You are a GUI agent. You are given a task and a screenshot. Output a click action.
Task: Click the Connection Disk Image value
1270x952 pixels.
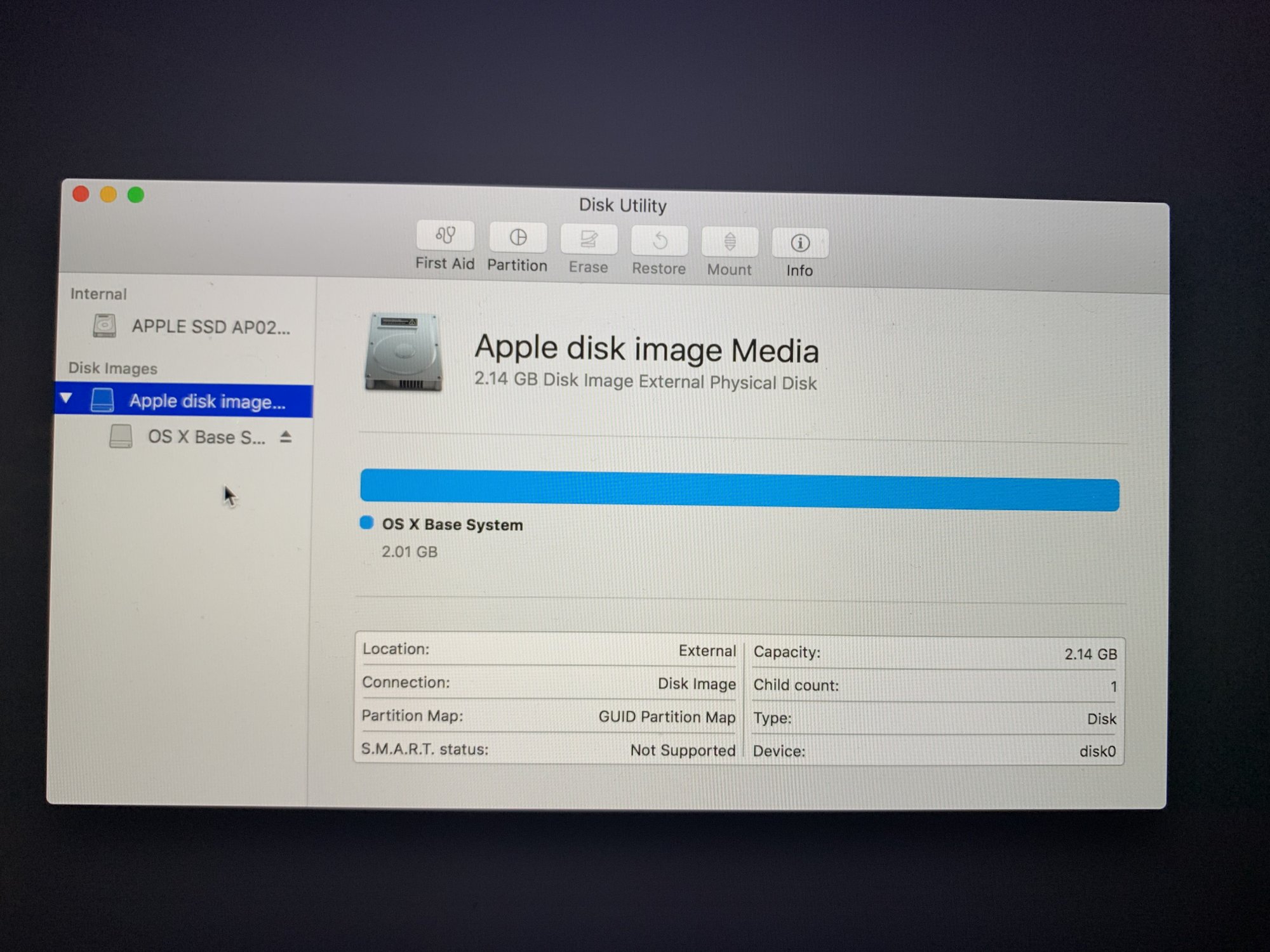[x=697, y=684]
